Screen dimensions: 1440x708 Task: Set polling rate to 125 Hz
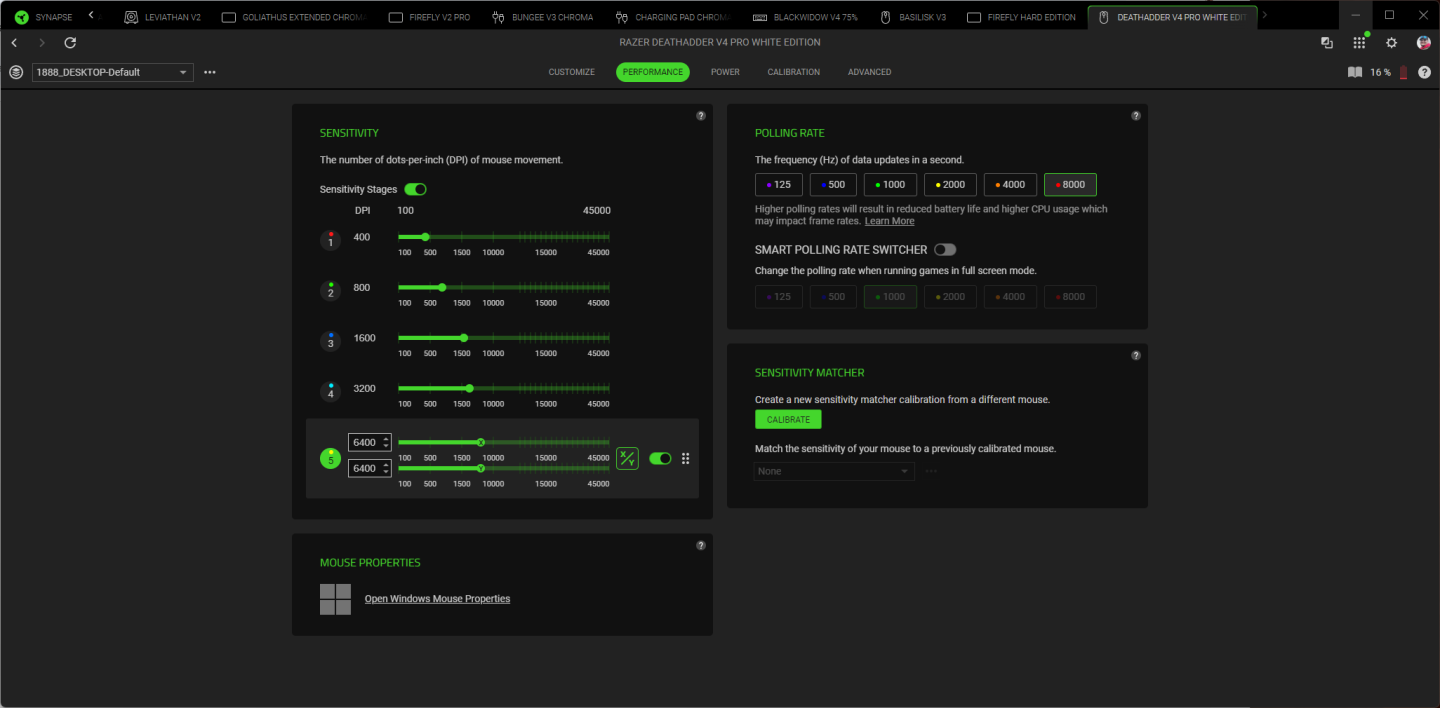(x=779, y=184)
